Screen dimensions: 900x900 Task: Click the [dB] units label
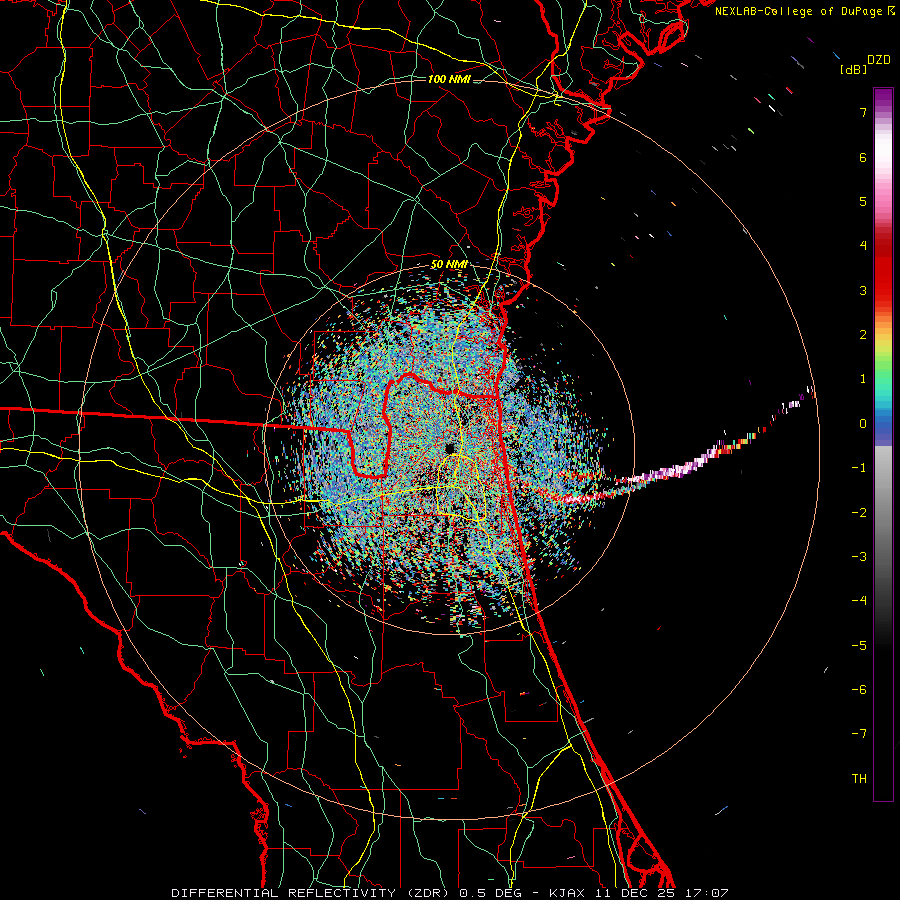click(x=853, y=70)
